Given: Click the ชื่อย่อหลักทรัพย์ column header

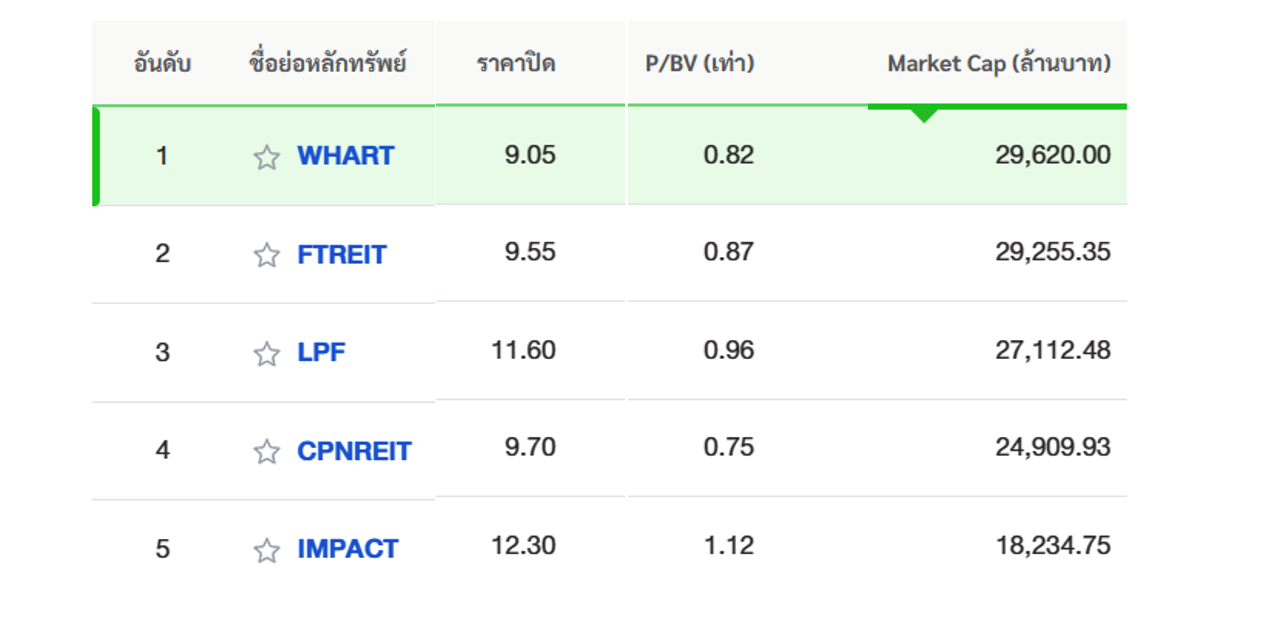Looking at the screenshot, I should click(327, 64).
